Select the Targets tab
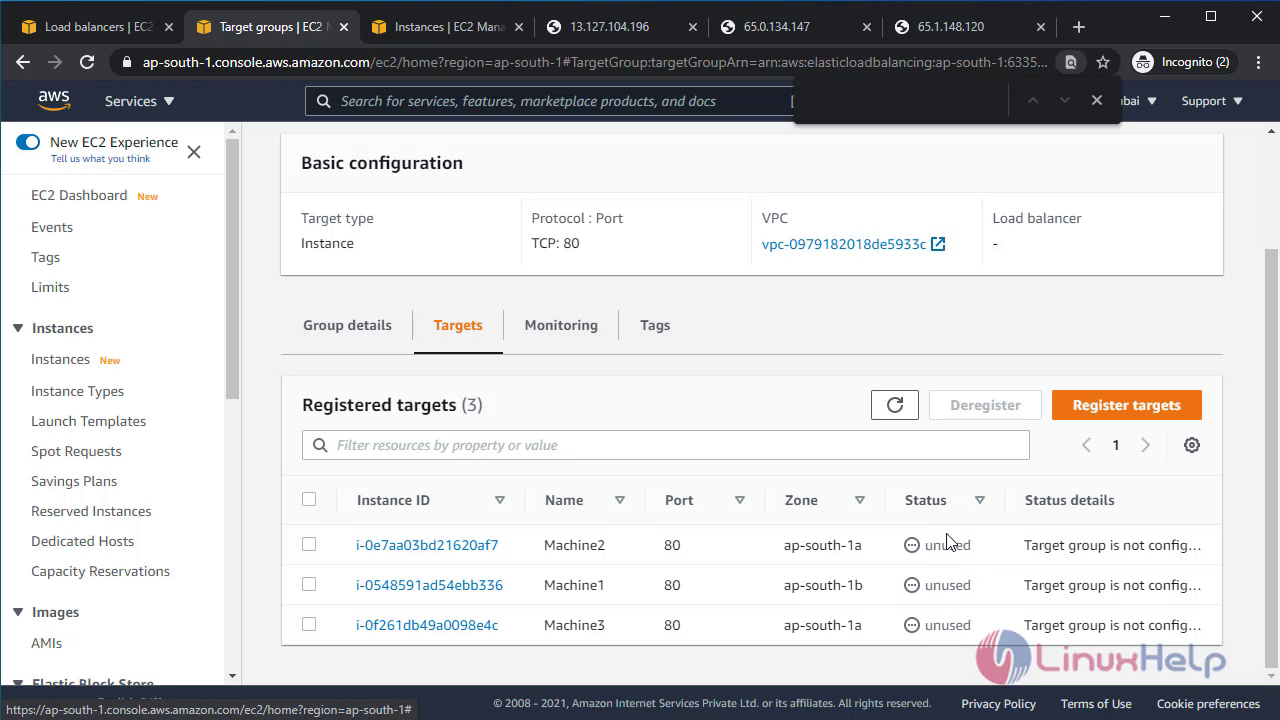The image size is (1280, 720). [x=458, y=325]
